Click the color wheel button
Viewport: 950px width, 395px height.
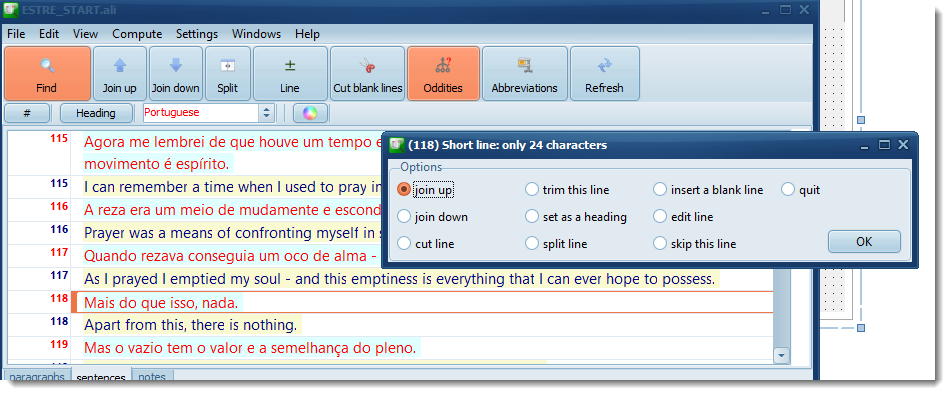(x=310, y=113)
